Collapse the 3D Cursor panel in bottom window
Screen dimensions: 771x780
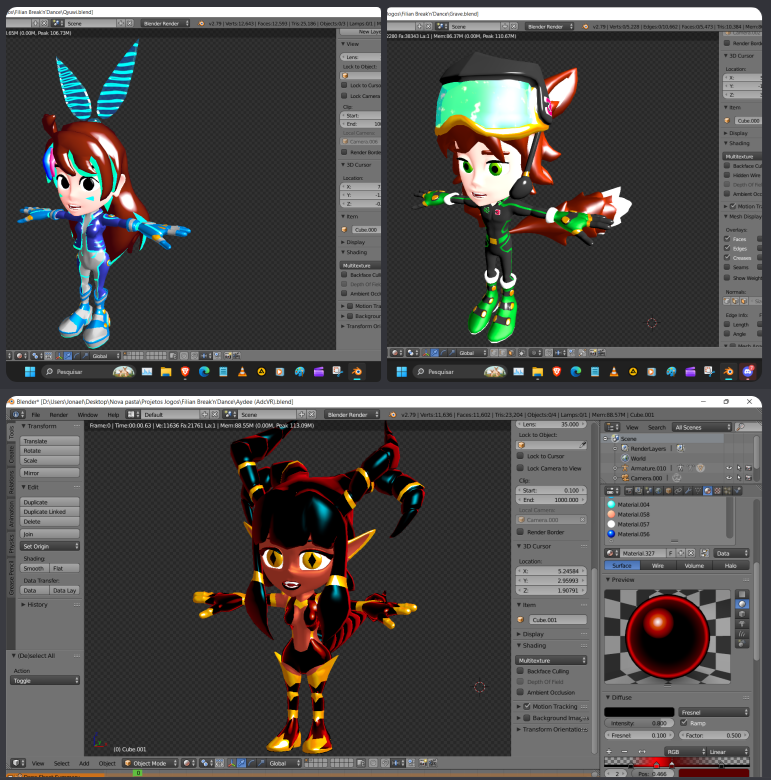pos(537,546)
